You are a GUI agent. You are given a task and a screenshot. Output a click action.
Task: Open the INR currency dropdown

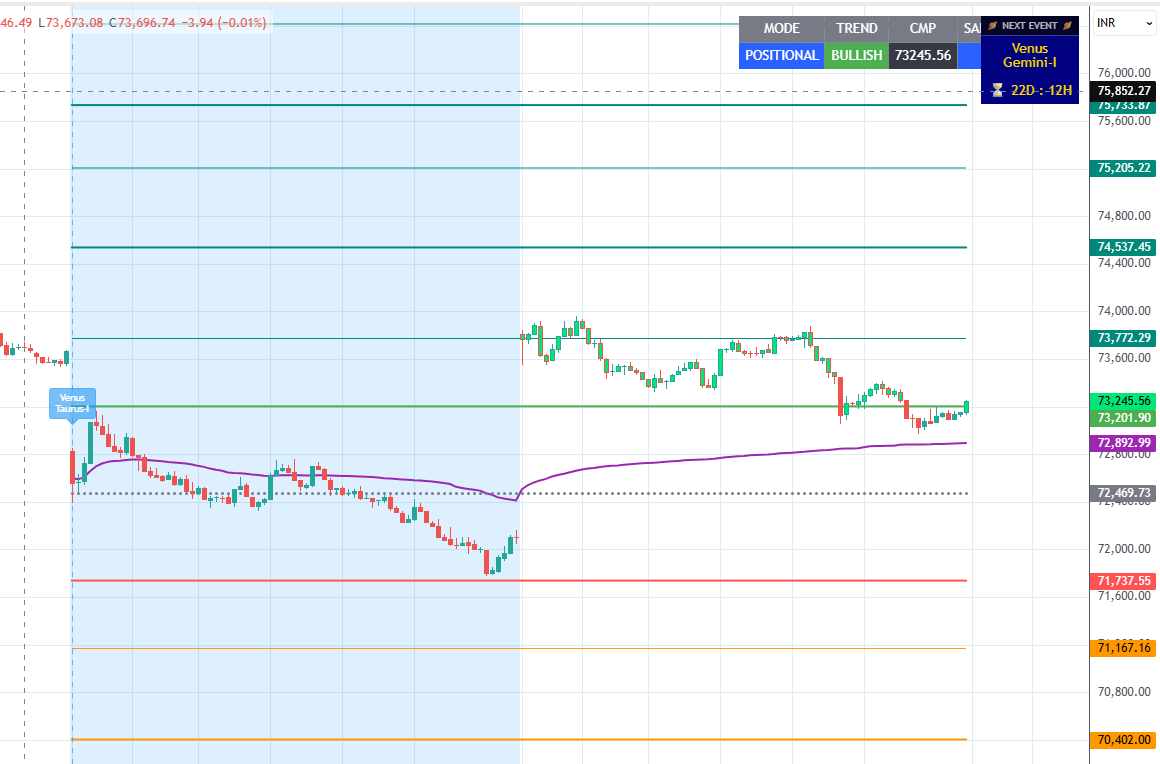point(1124,23)
